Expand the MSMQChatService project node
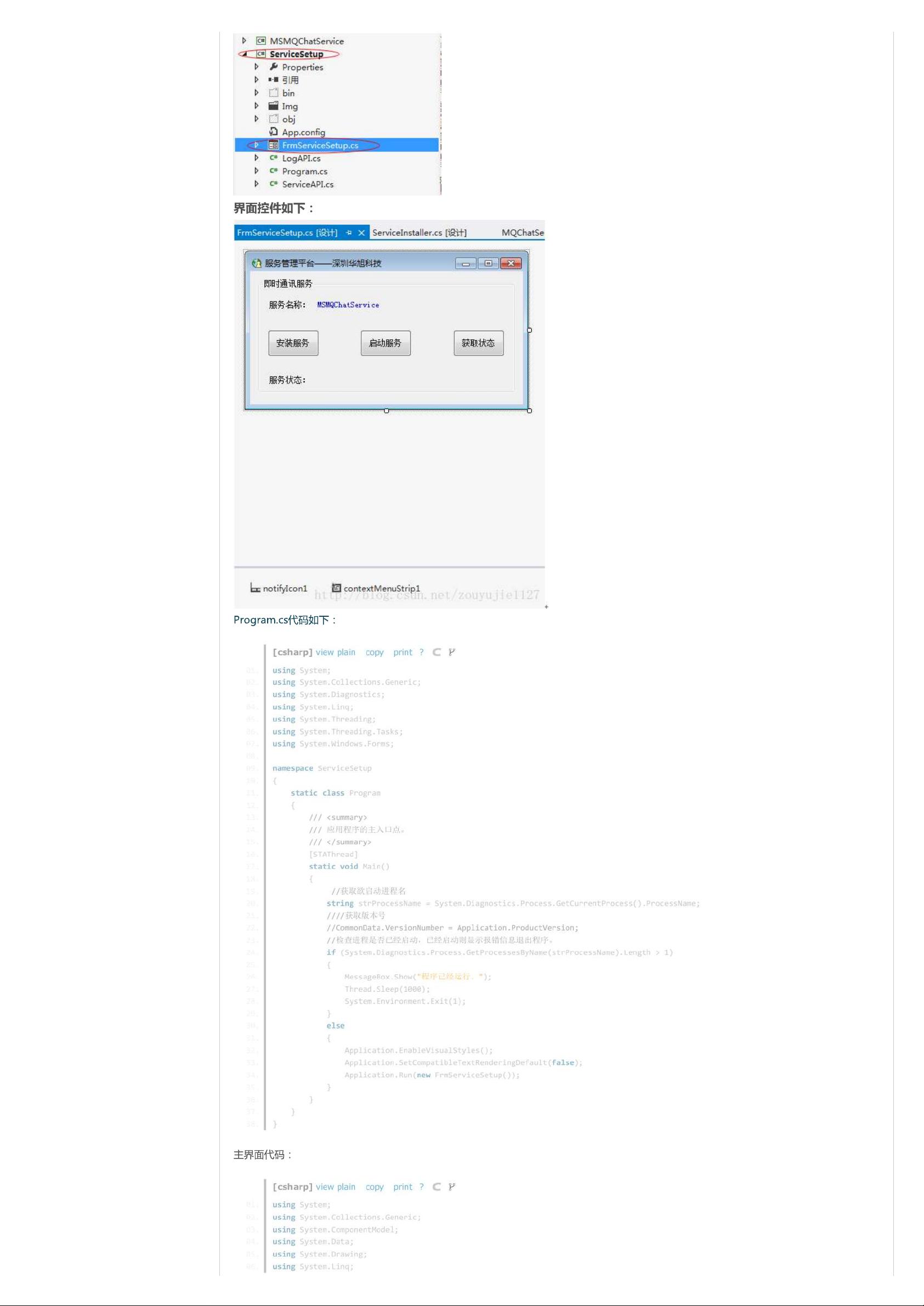Screen dimensions: 924x1306 tap(245, 41)
